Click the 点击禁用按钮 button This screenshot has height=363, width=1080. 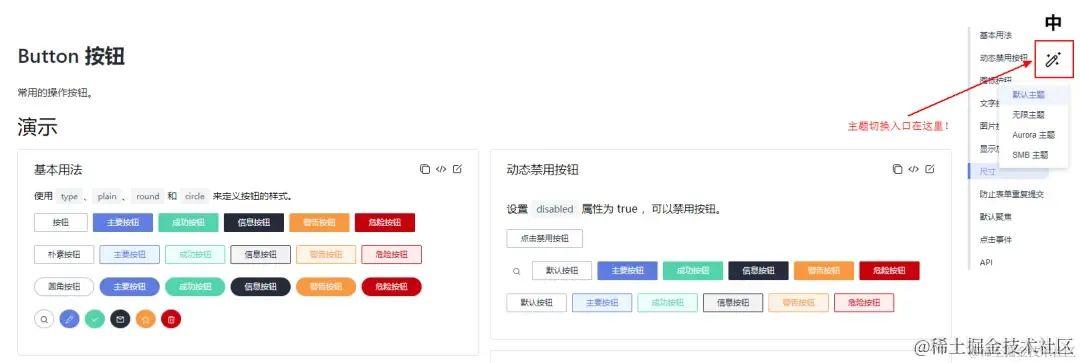pyautogui.click(x=544, y=238)
